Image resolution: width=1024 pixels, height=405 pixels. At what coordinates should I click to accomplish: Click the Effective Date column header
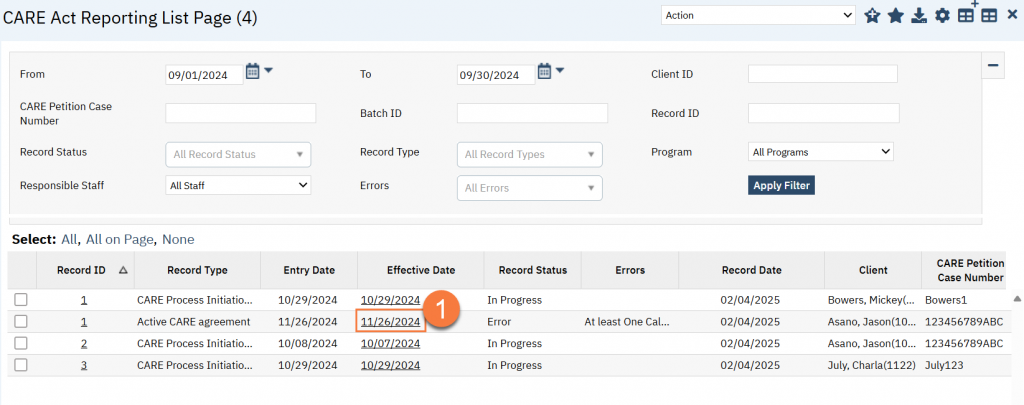[420, 270]
